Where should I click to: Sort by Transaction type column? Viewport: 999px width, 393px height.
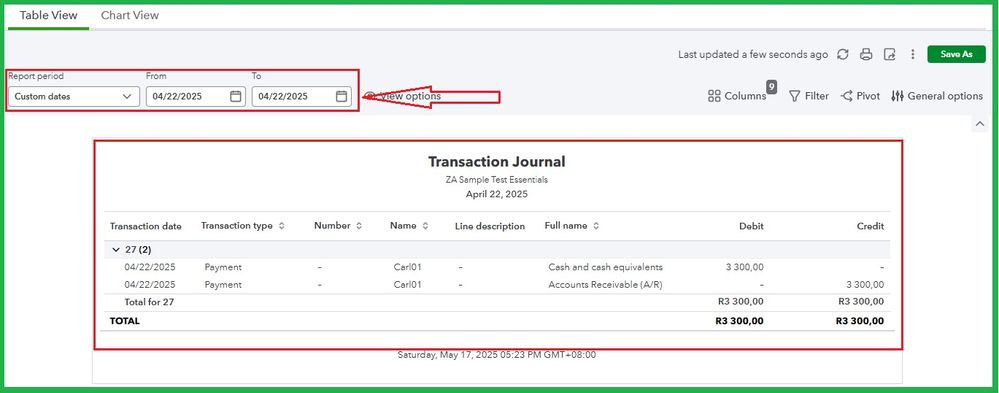point(282,226)
